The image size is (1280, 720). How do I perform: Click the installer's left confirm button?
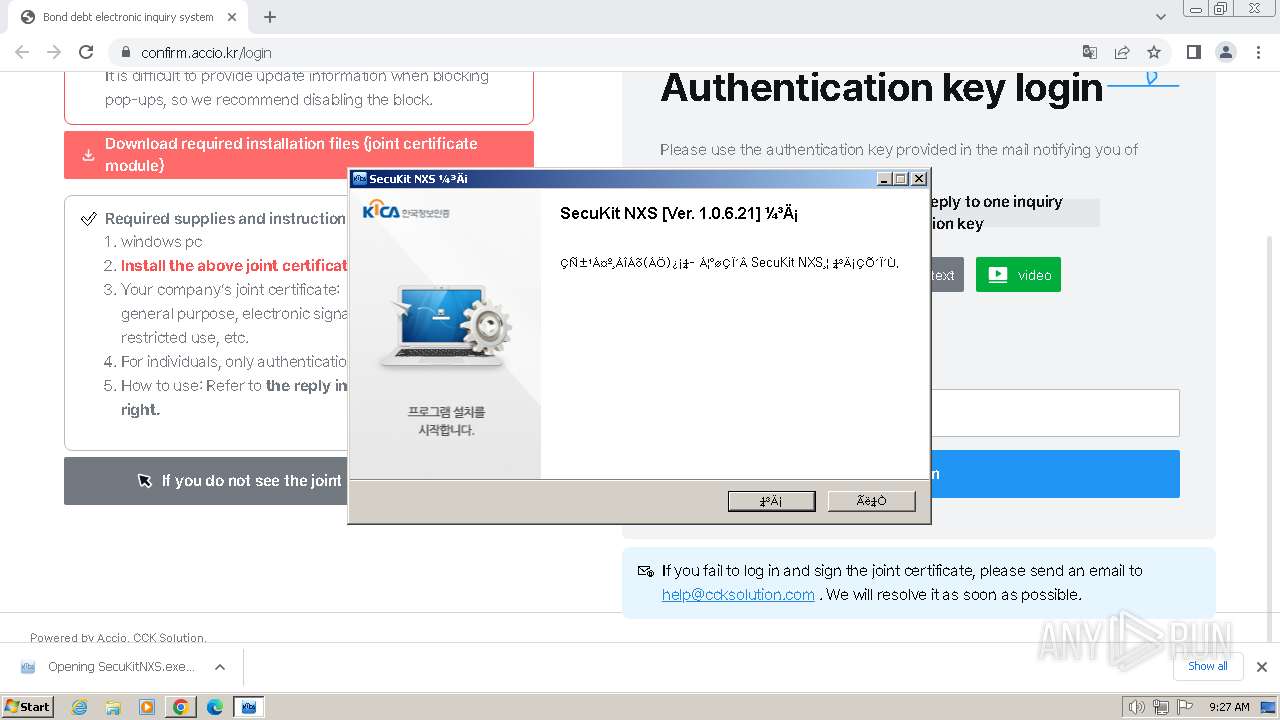coord(771,501)
